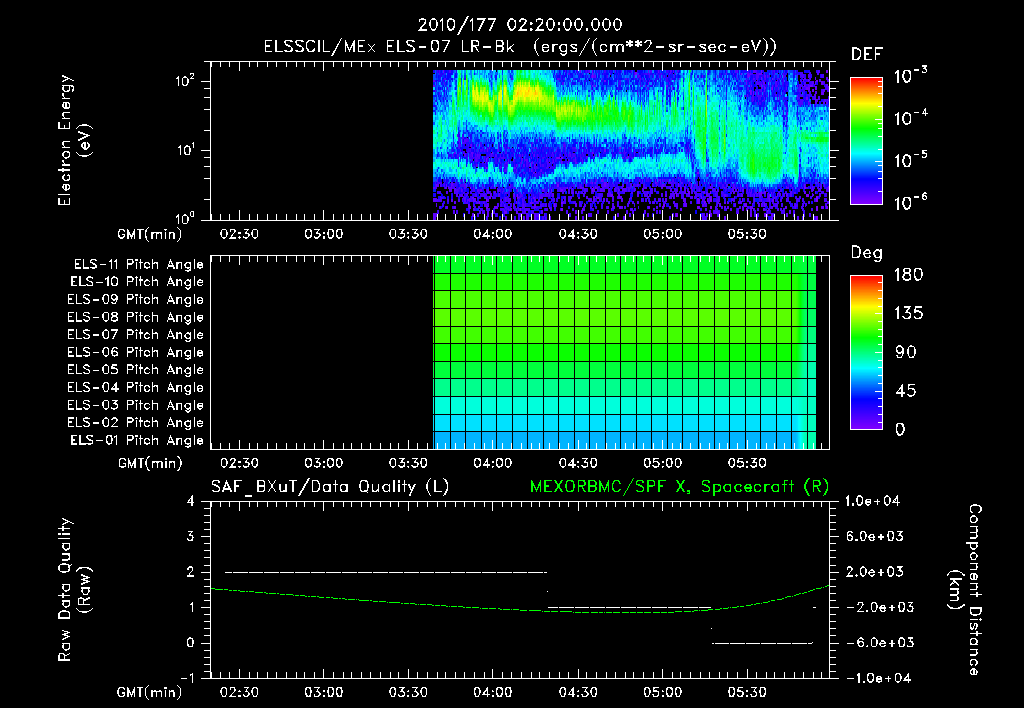
Task: Select the ELS-11 Pitch Angle row label
Action: coord(138,265)
